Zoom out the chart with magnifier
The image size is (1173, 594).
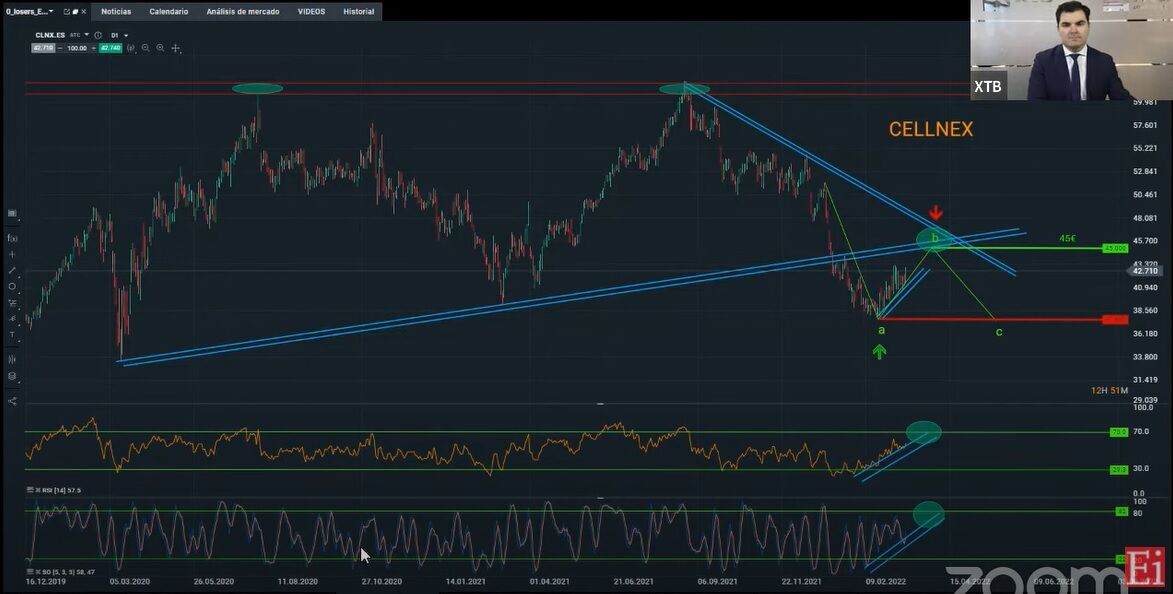146,47
